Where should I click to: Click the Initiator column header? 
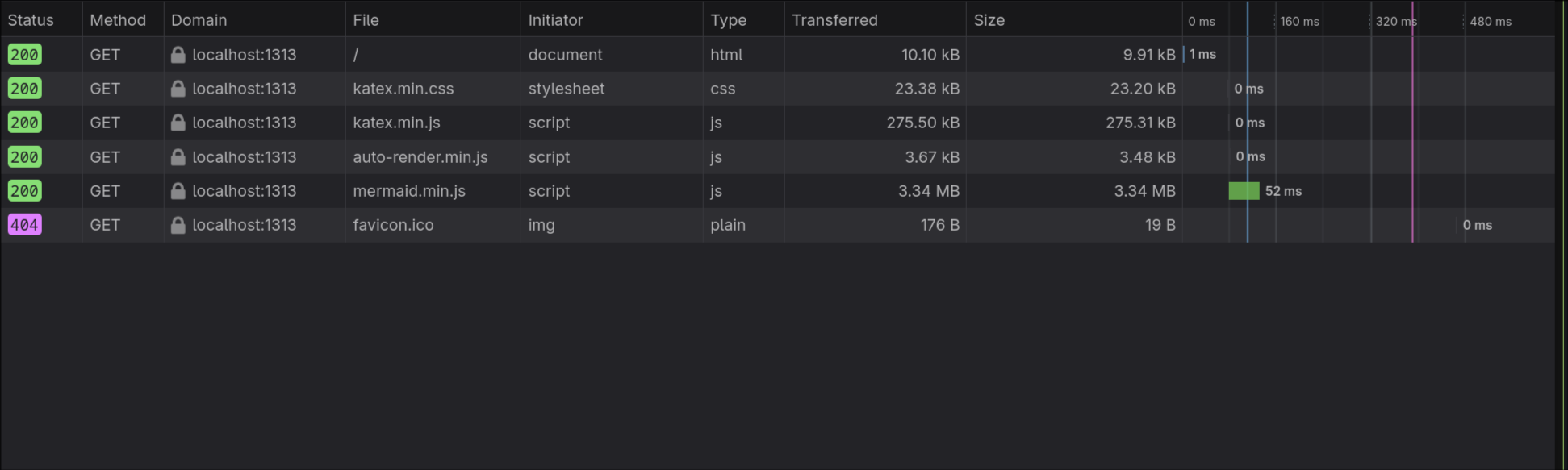[x=555, y=19]
